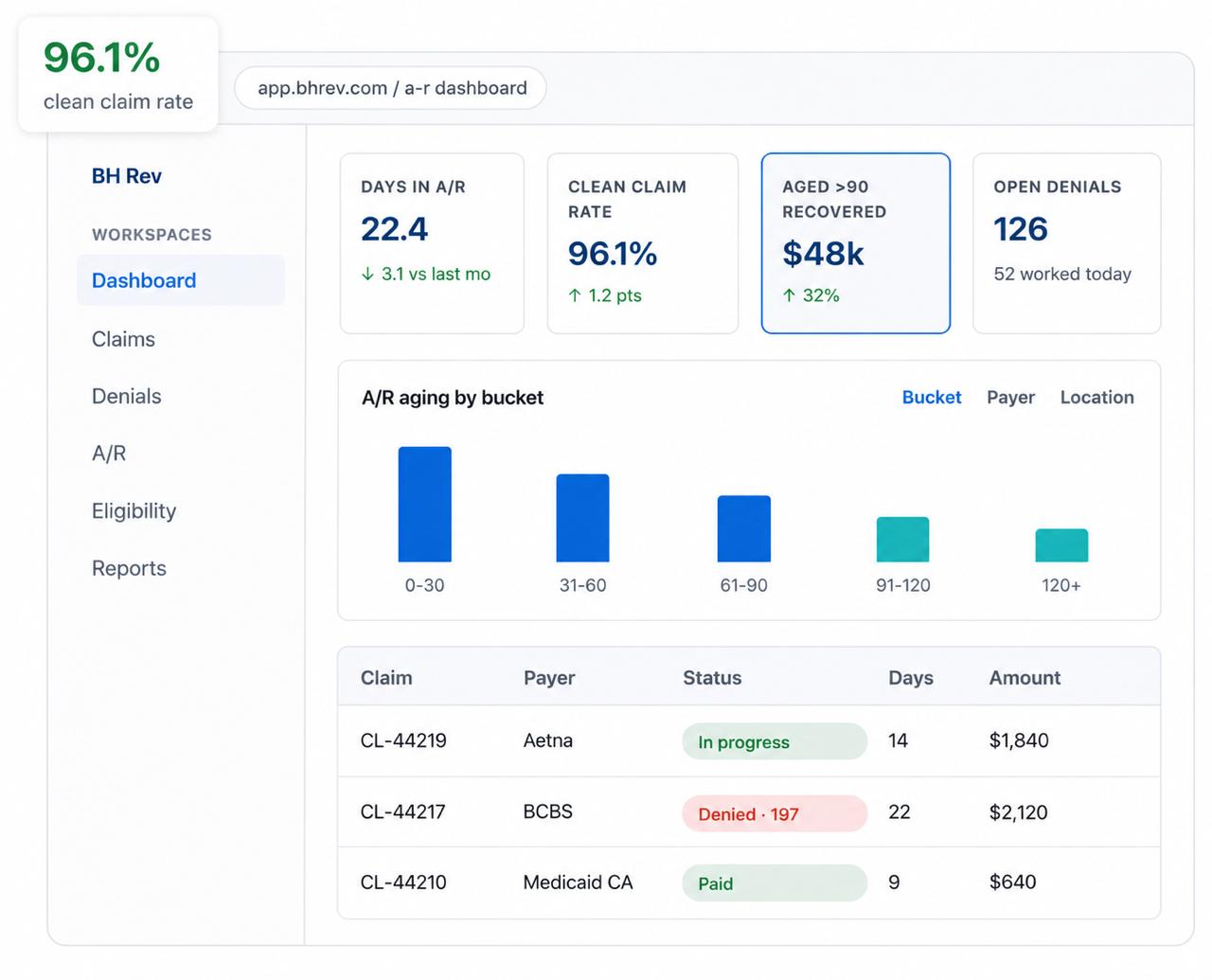The image size is (1212, 980).
Task: Open the Open Denials card
Action: [x=1067, y=243]
